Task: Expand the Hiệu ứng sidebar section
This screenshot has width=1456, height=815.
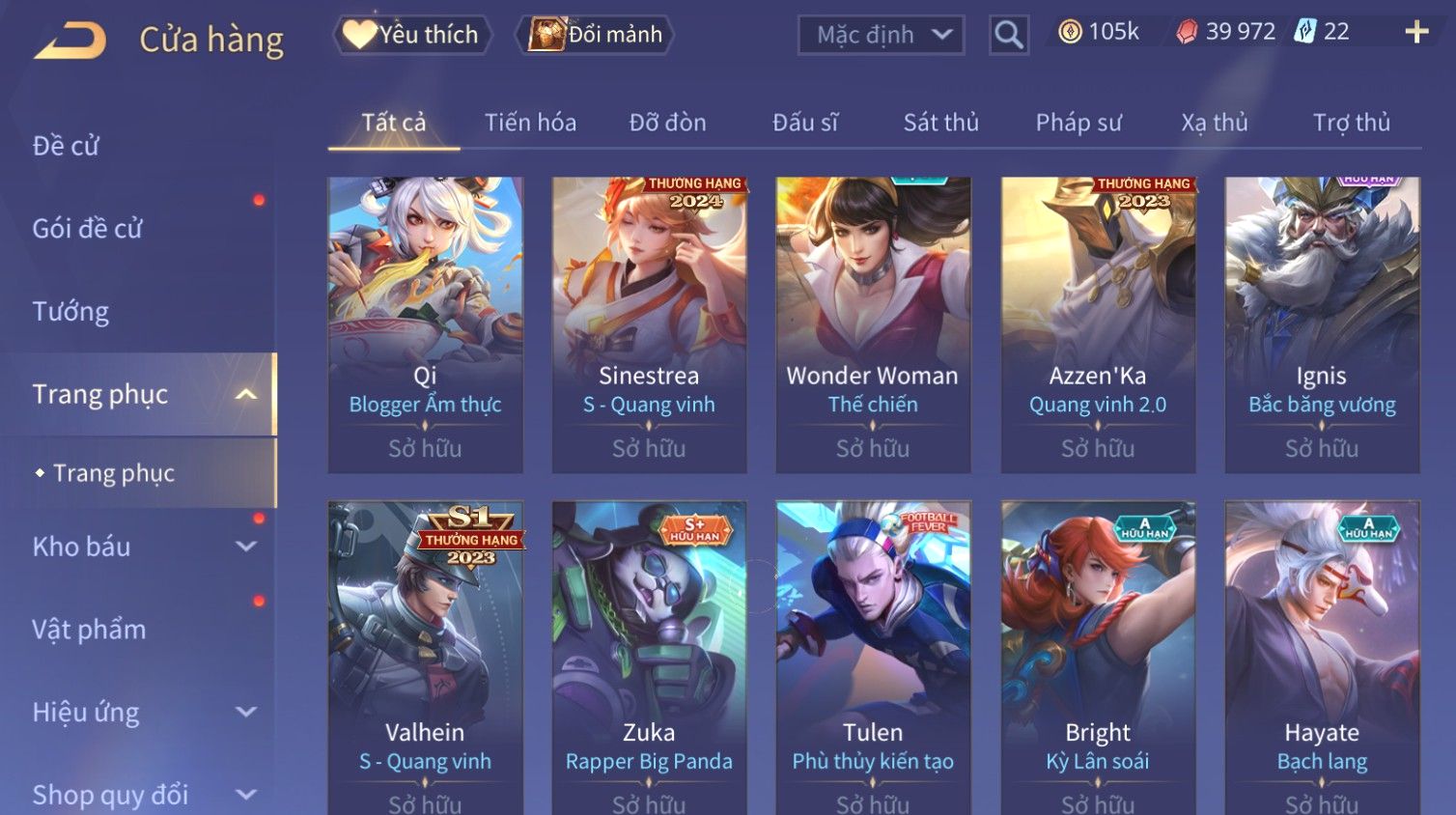Action: pos(246,713)
